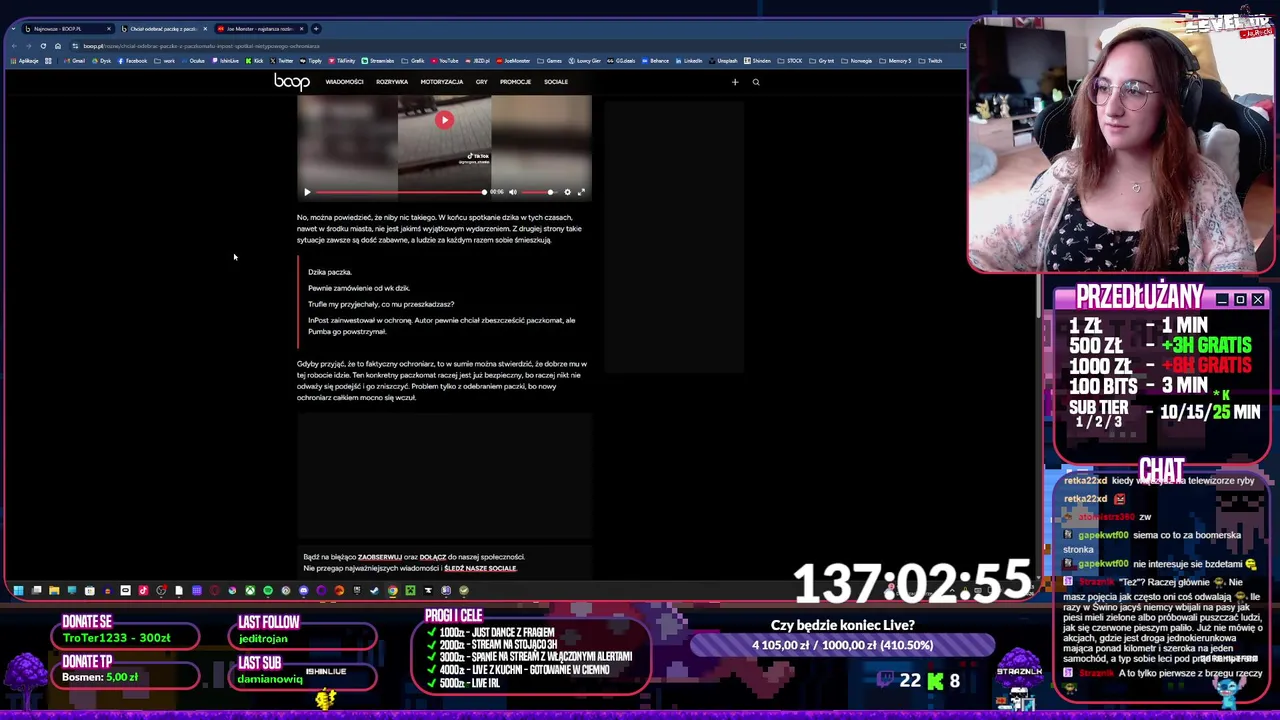Adjust the video volume slider
1280x720 pixels.
[539, 192]
